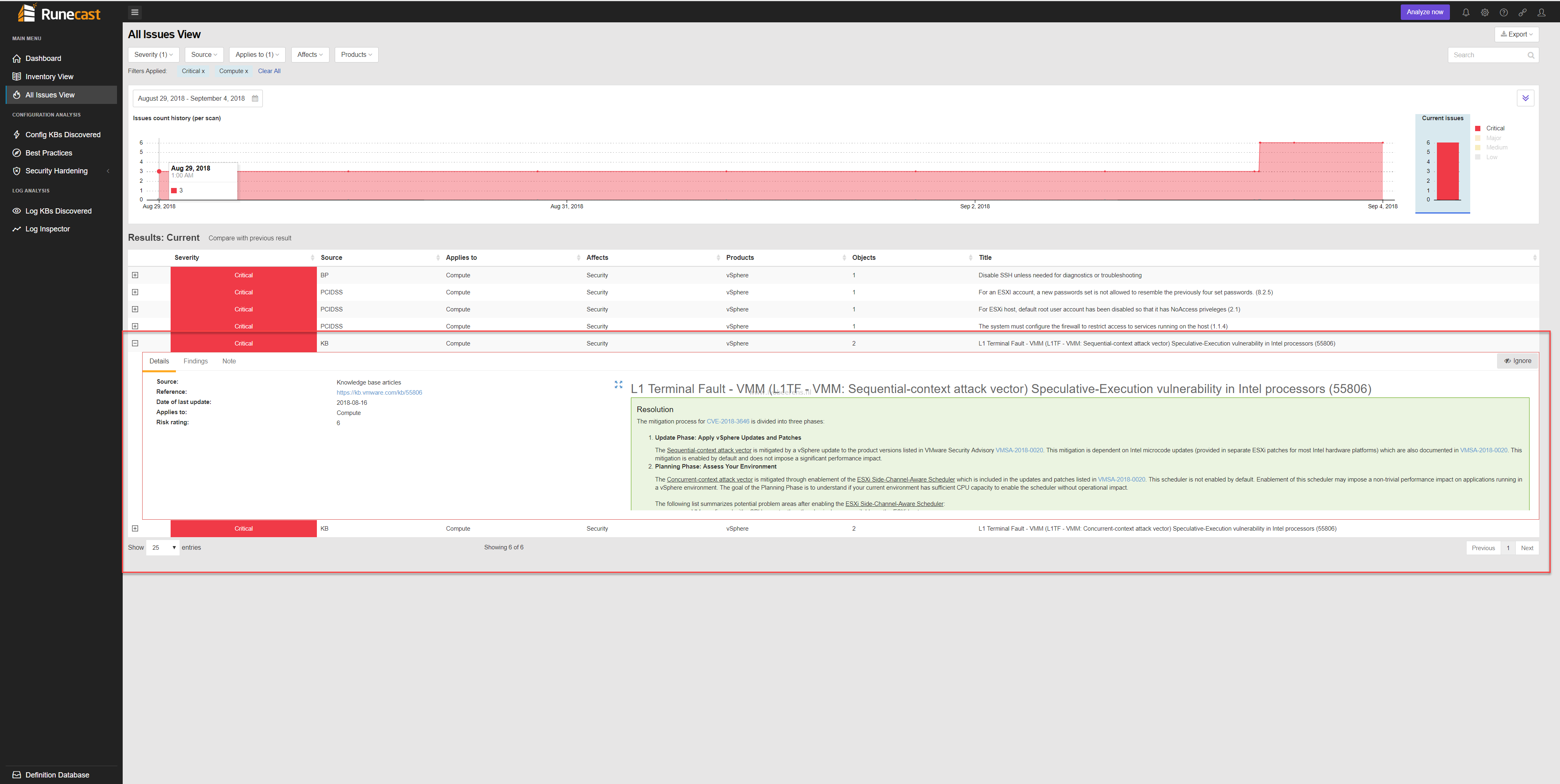The width and height of the screenshot is (1560, 784).
Task: Collapse the expanded L1 Terminal Fault row
Action: point(135,344)
